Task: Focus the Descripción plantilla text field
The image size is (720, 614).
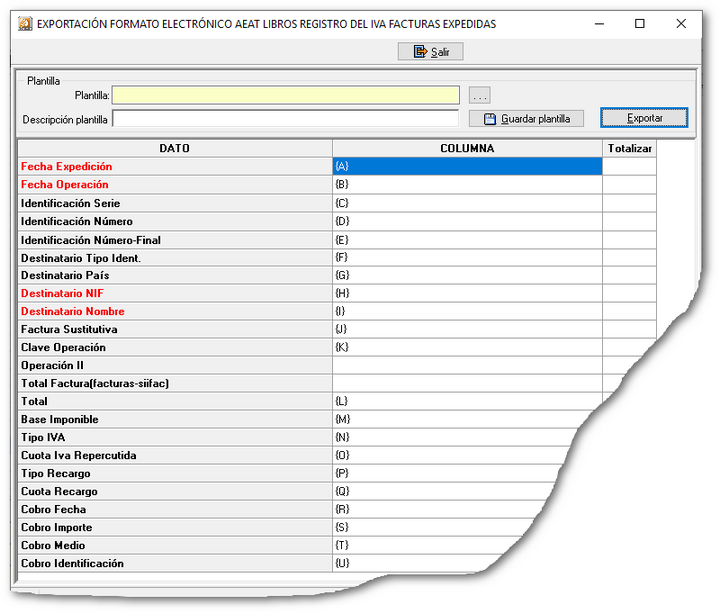Action: (286, 118)
